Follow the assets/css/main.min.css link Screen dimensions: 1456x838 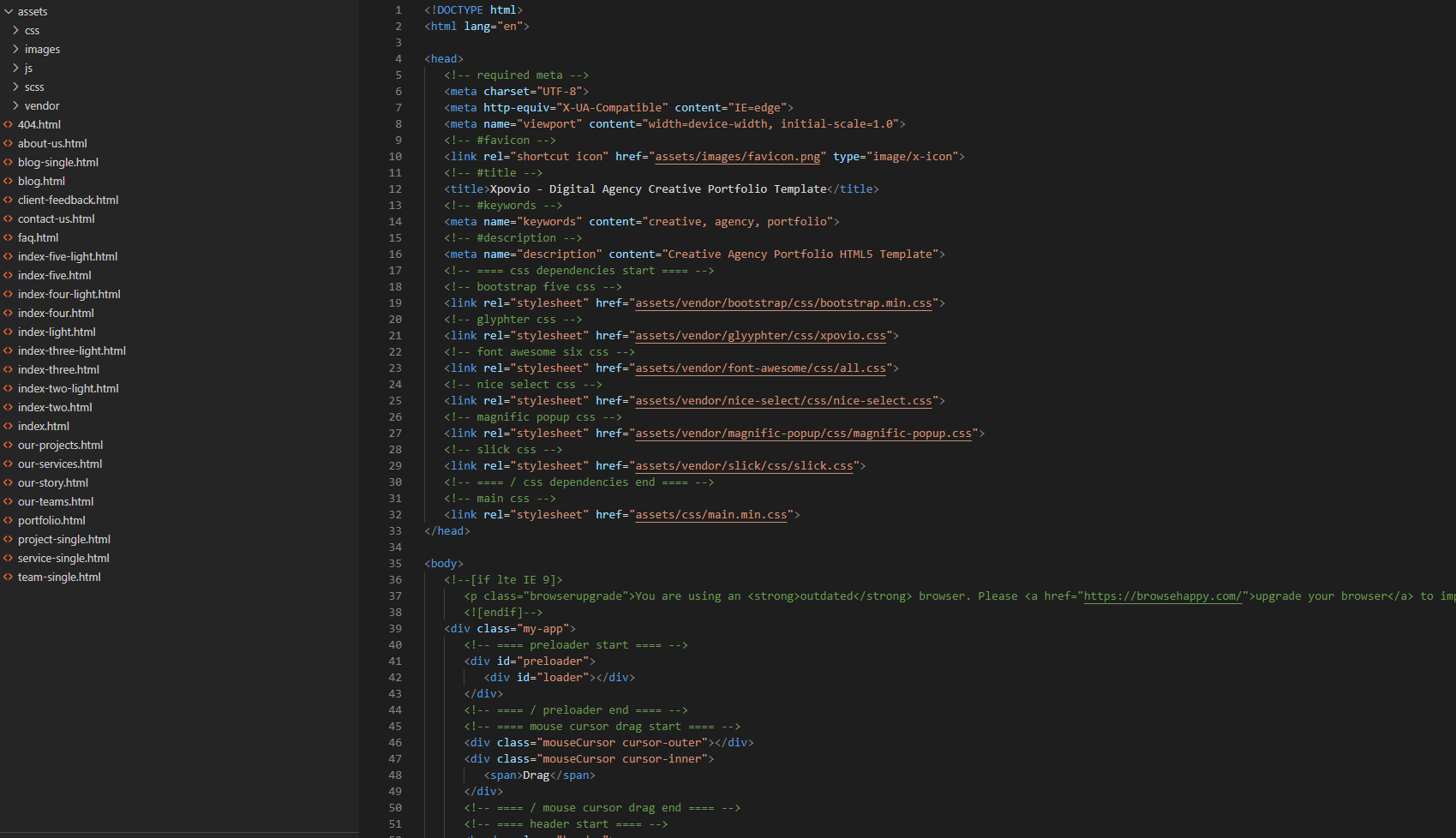click(x=710, y=514)
